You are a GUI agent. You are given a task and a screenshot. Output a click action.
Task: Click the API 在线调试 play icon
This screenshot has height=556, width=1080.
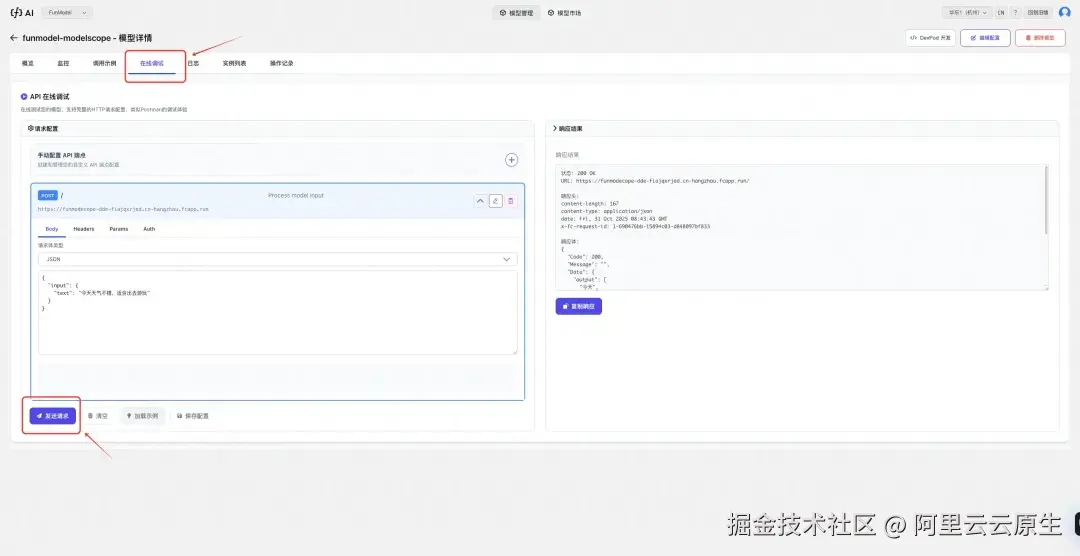pyautogui.click(x=24, y=96)
